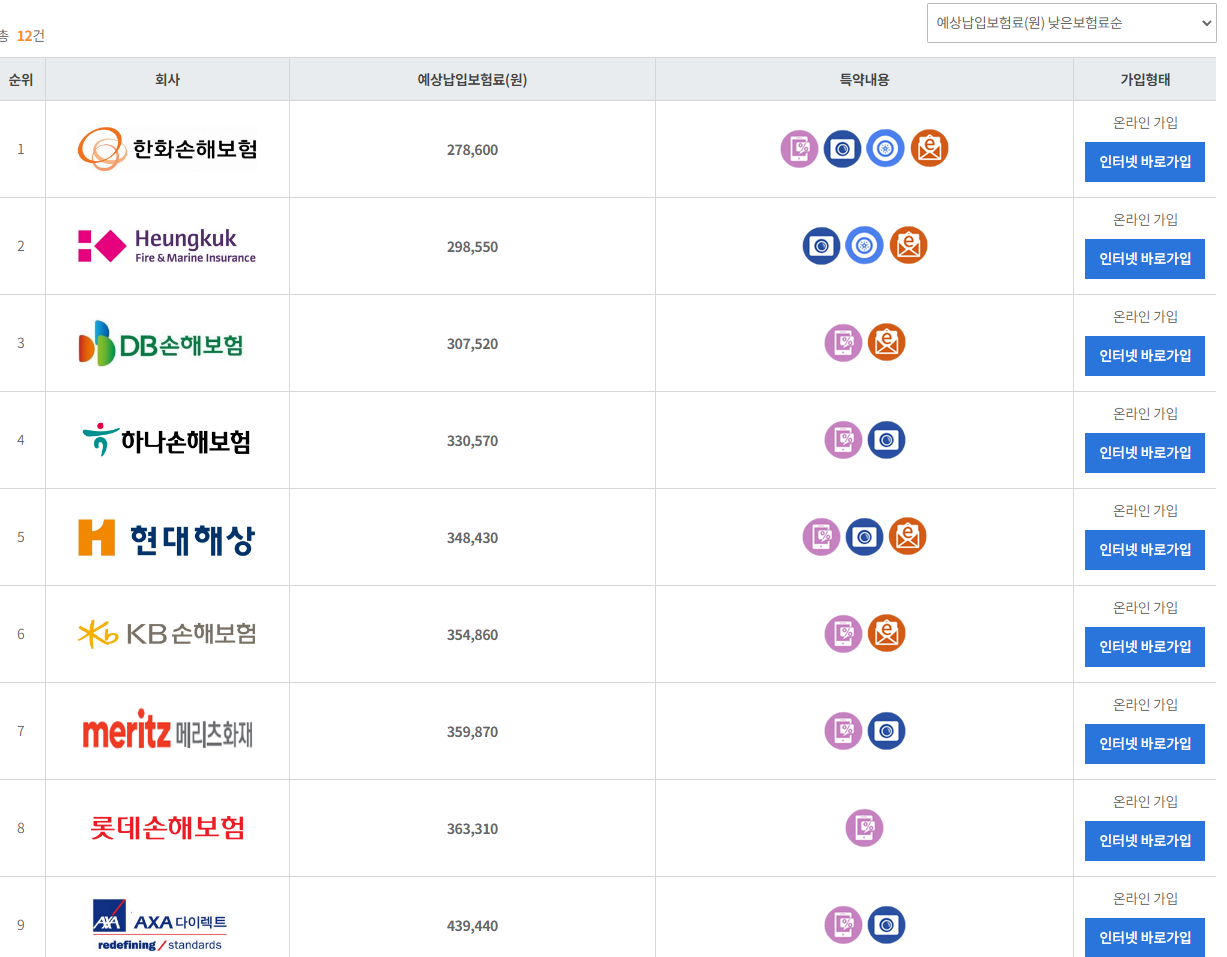Click 인터넷 바로가입 for 현대해상
This screenshot has width=1227, height=957.
point(1145,550)
